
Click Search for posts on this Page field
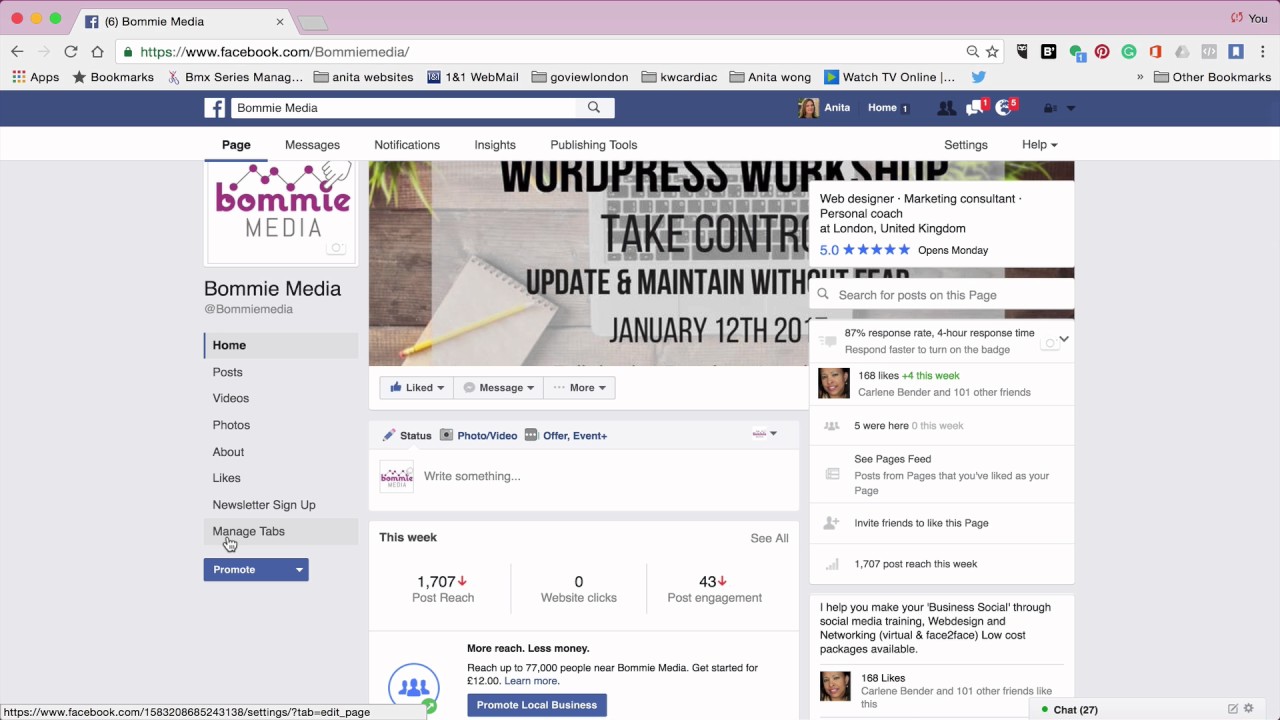(x=942, y=295)
